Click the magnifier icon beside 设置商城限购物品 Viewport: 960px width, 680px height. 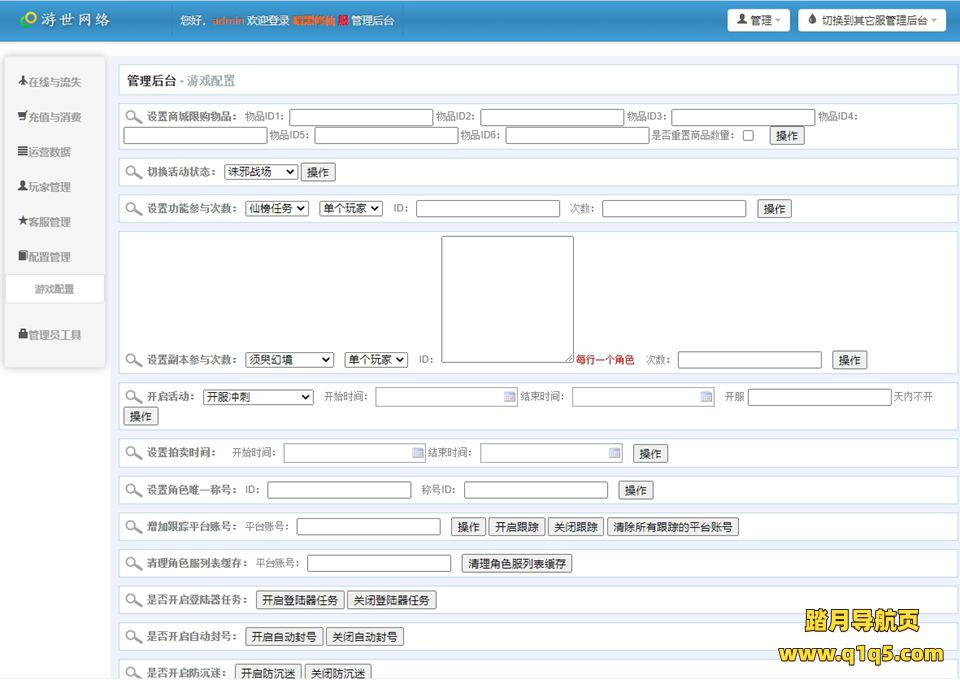[133, 116]
